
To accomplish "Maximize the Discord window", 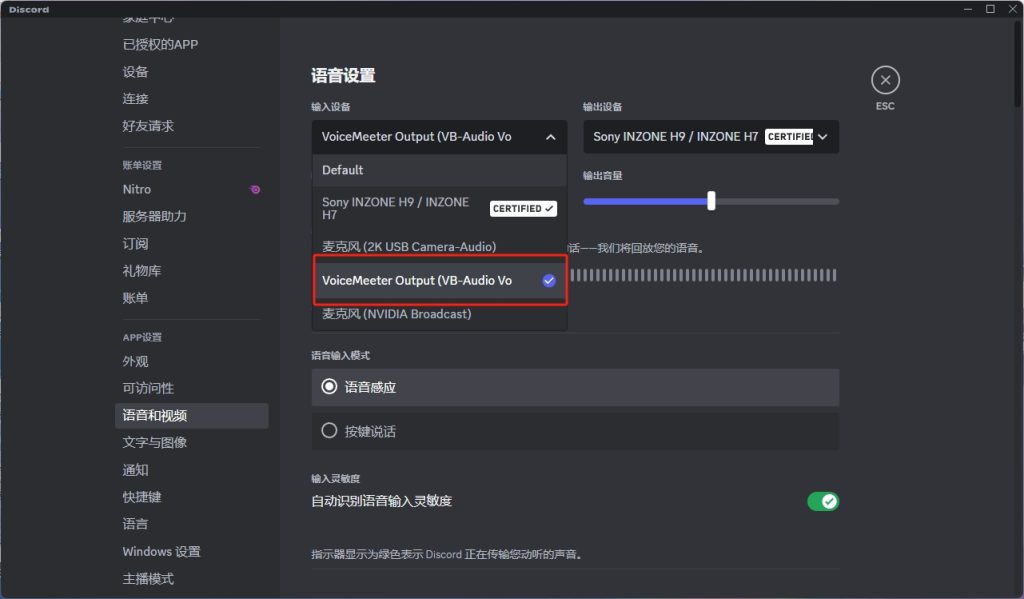I will [x=990, y=9].
